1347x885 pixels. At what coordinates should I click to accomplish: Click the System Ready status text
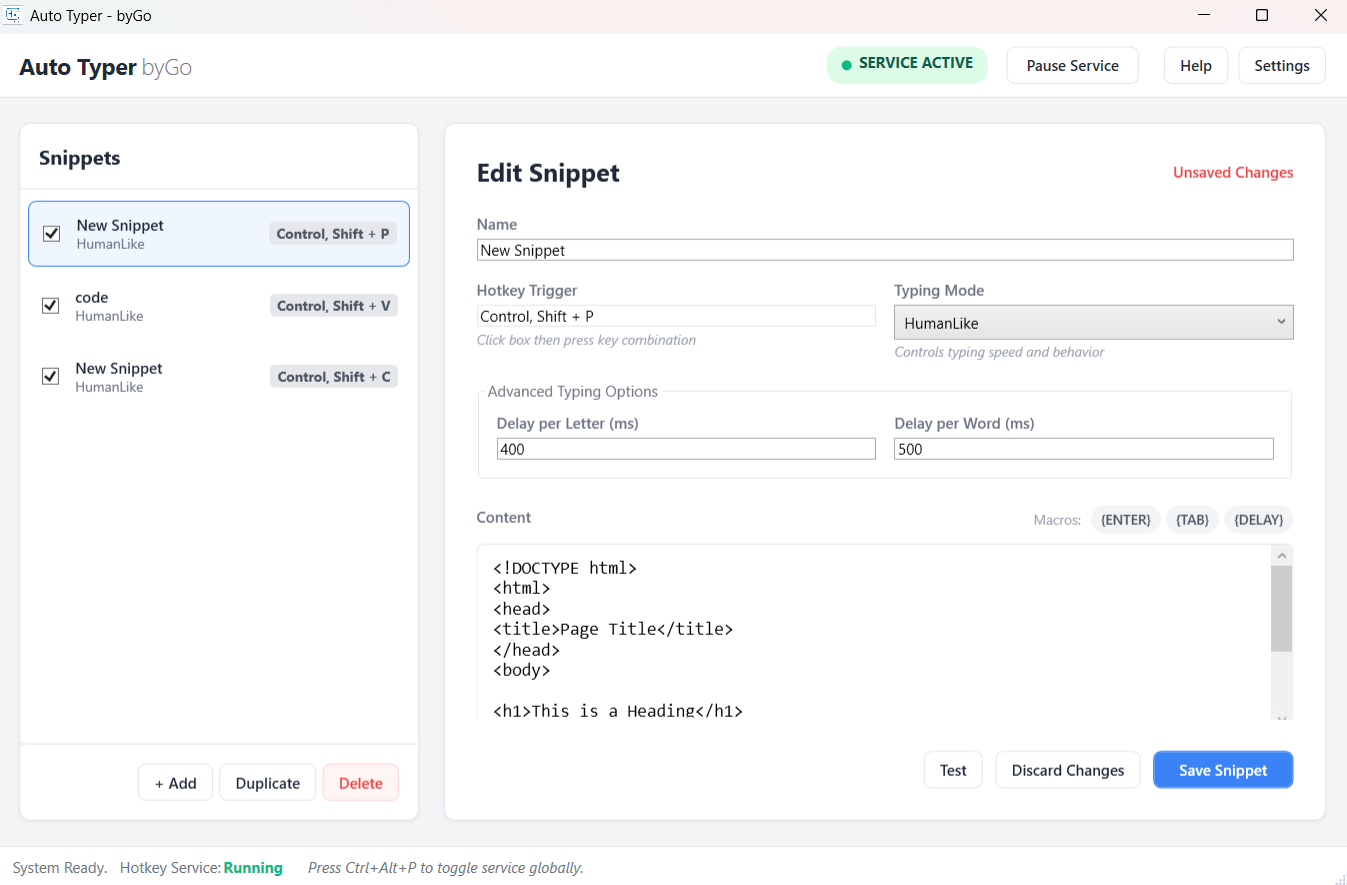(x=60, y=868)
